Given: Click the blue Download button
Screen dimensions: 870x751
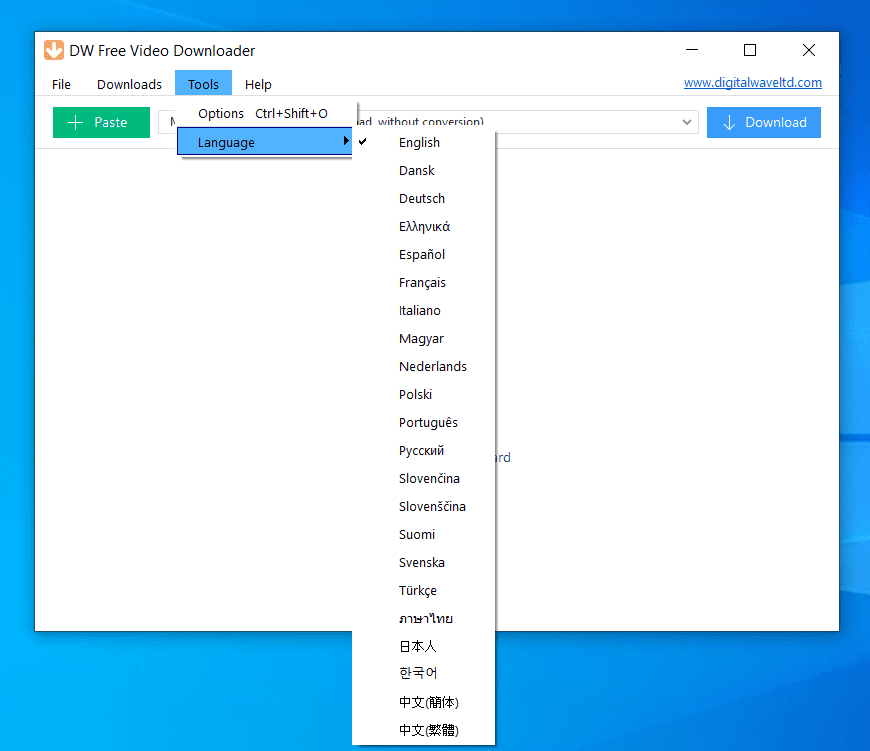Looking at the screenshot, I should tap(763, 122).
